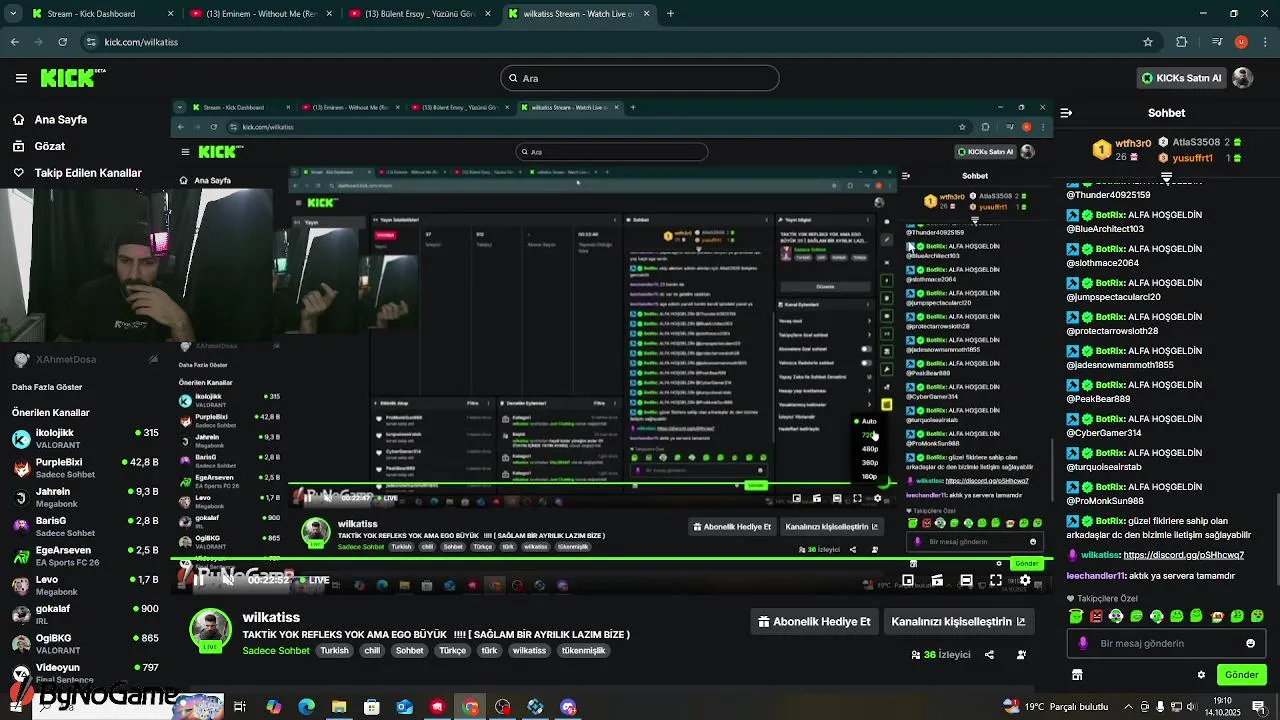Unmute the main stream player volume
Screen dimensions: 1280x720
(x=228, y=579)
